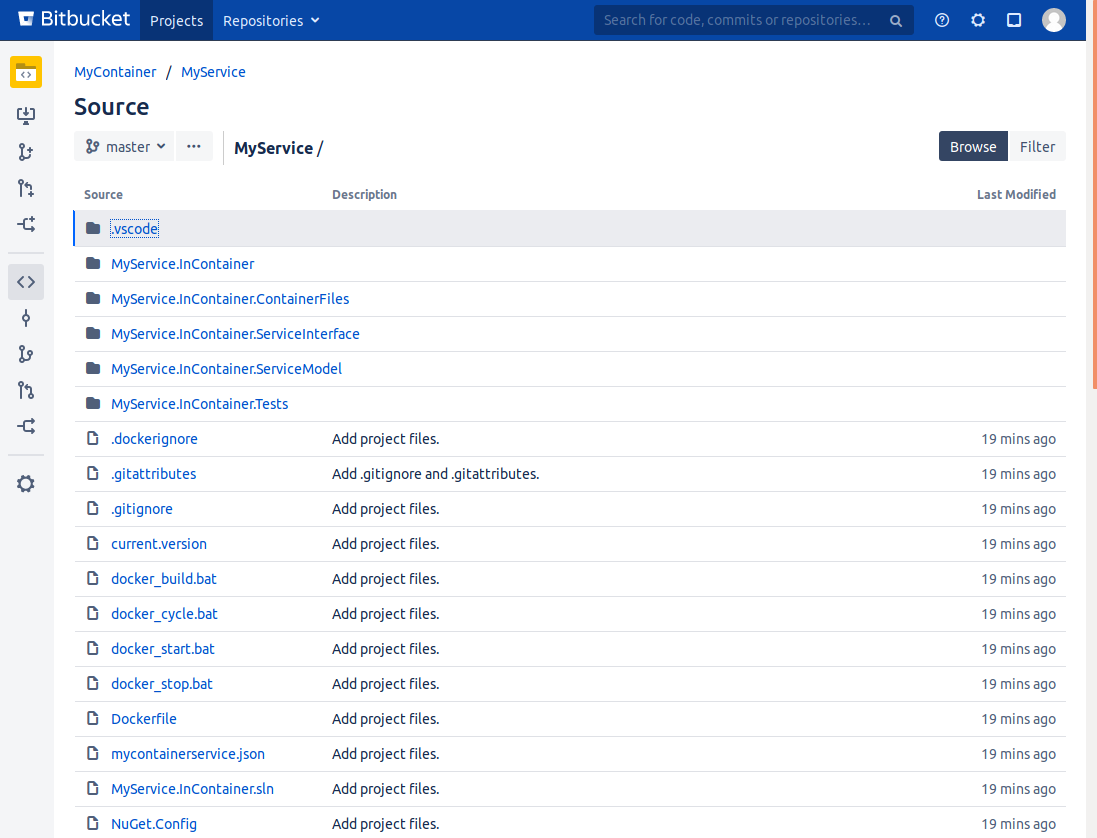Click the Last Modified column header
1097x838 pixels.
1016,194
